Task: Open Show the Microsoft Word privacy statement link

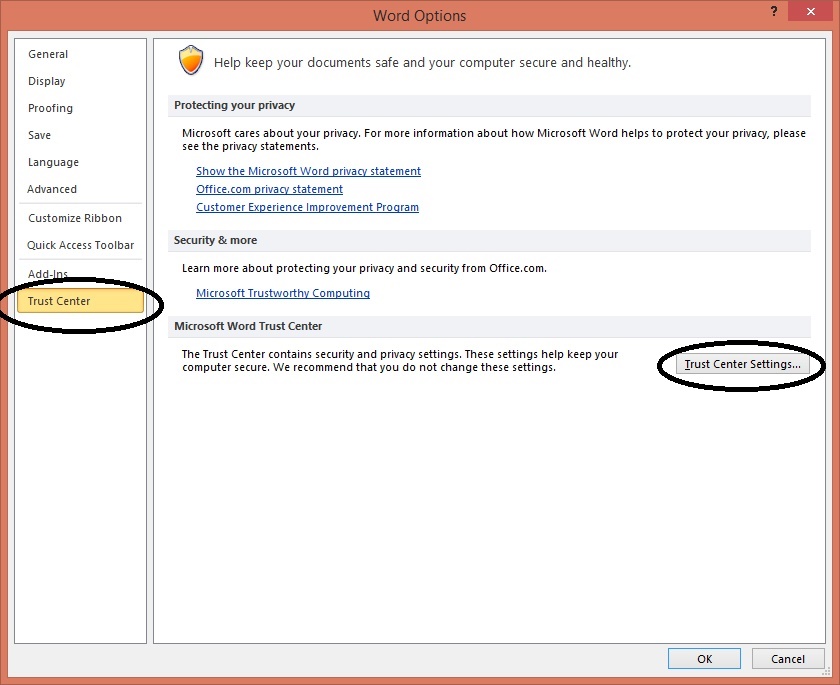Action: [x=308, y=171]
